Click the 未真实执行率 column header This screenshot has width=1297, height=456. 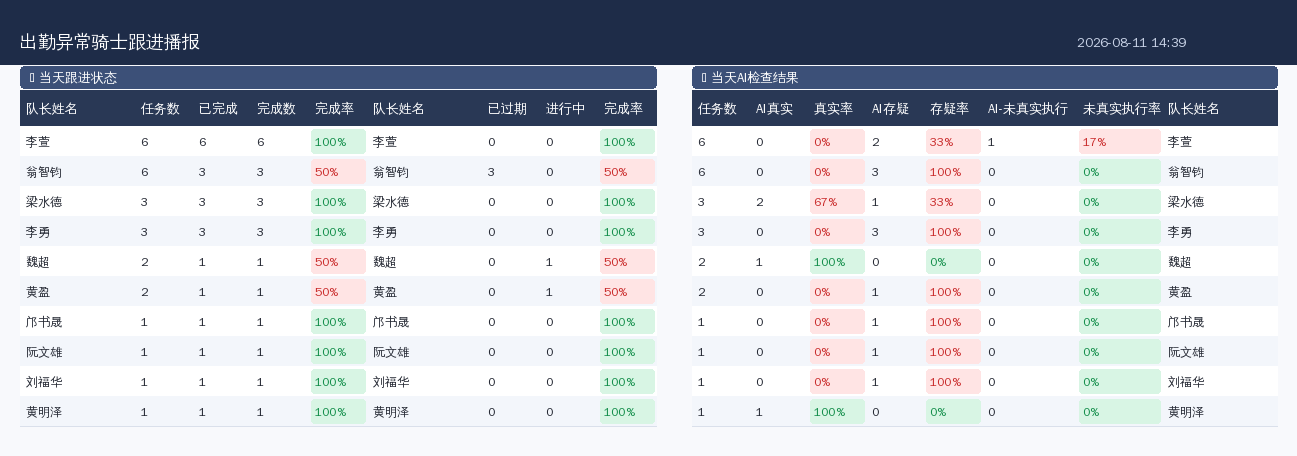[1122, 108]
